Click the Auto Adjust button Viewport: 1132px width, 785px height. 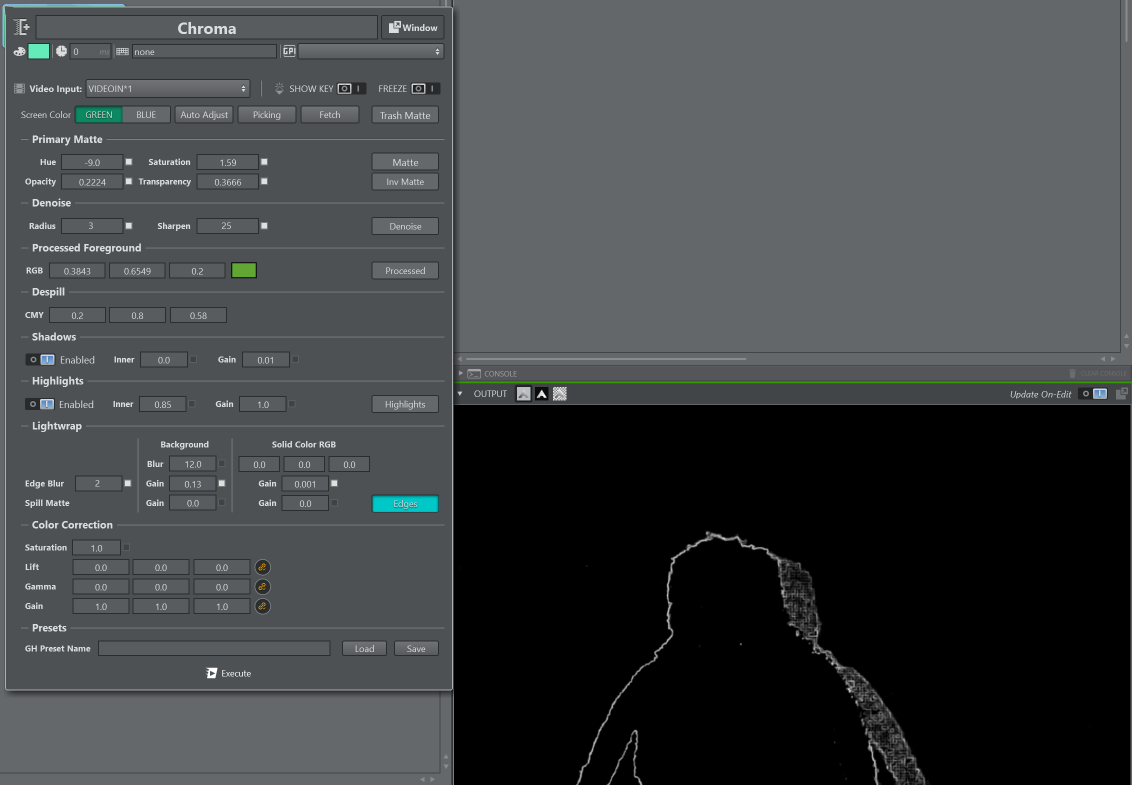tap(204, 115)
